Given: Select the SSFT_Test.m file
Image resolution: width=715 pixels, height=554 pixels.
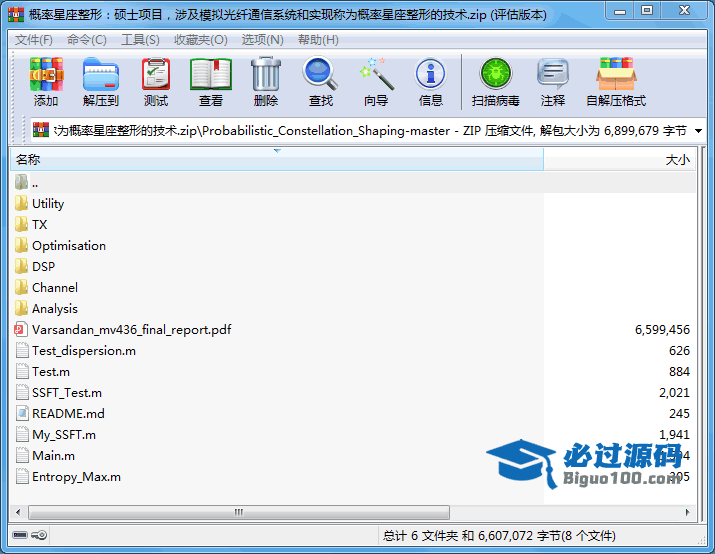Looking at the screenshot, I should pos(67,393).
